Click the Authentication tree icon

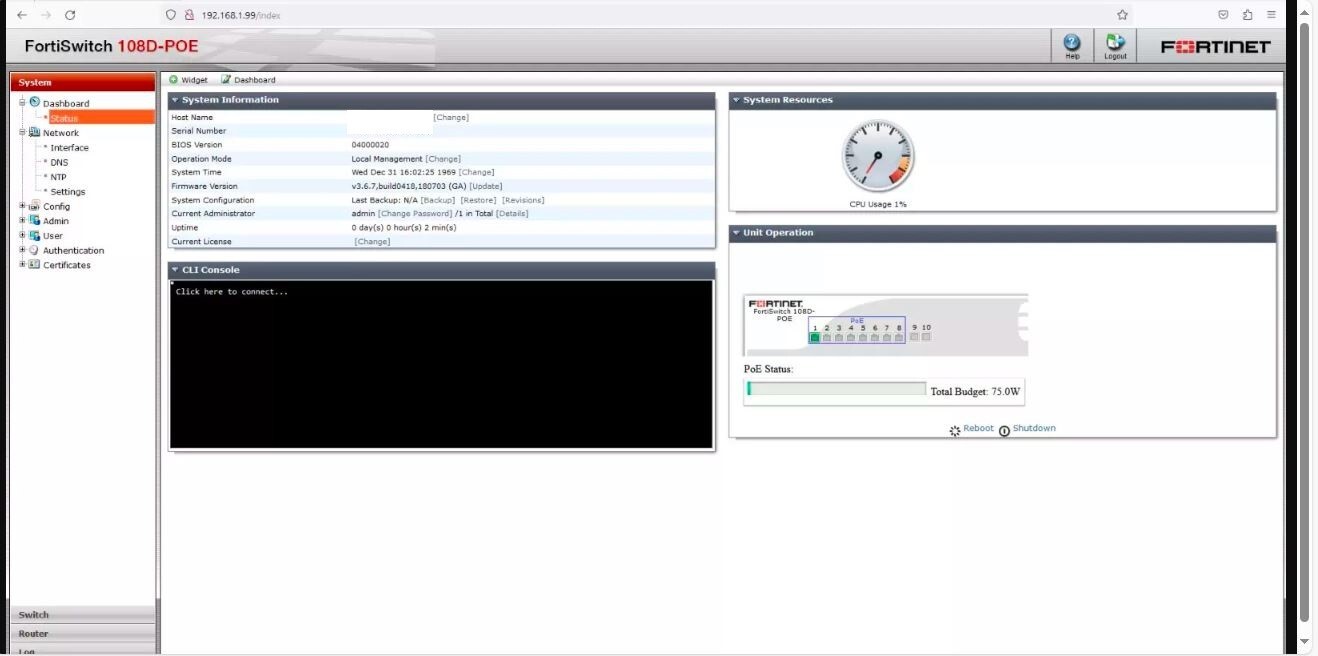point(35,250)
